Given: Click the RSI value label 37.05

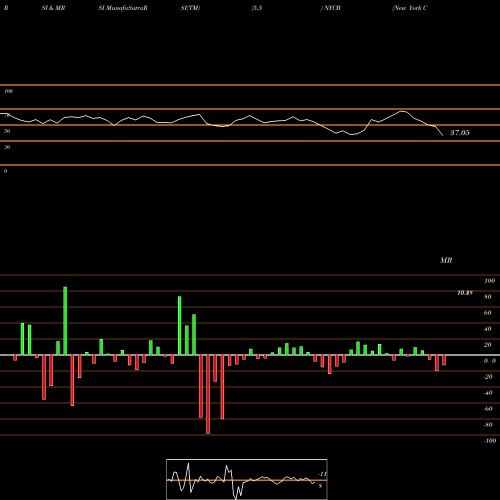Looking at the screenshot, I should (460, 133).
